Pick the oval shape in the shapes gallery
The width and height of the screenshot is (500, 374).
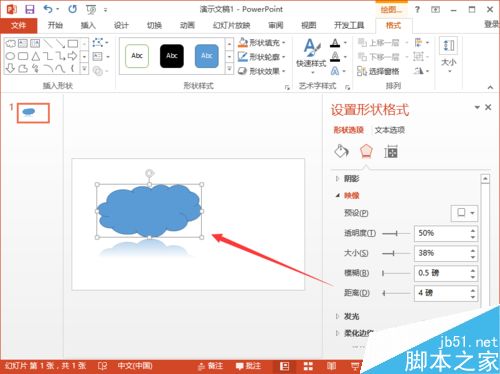[x=10, y=56]
